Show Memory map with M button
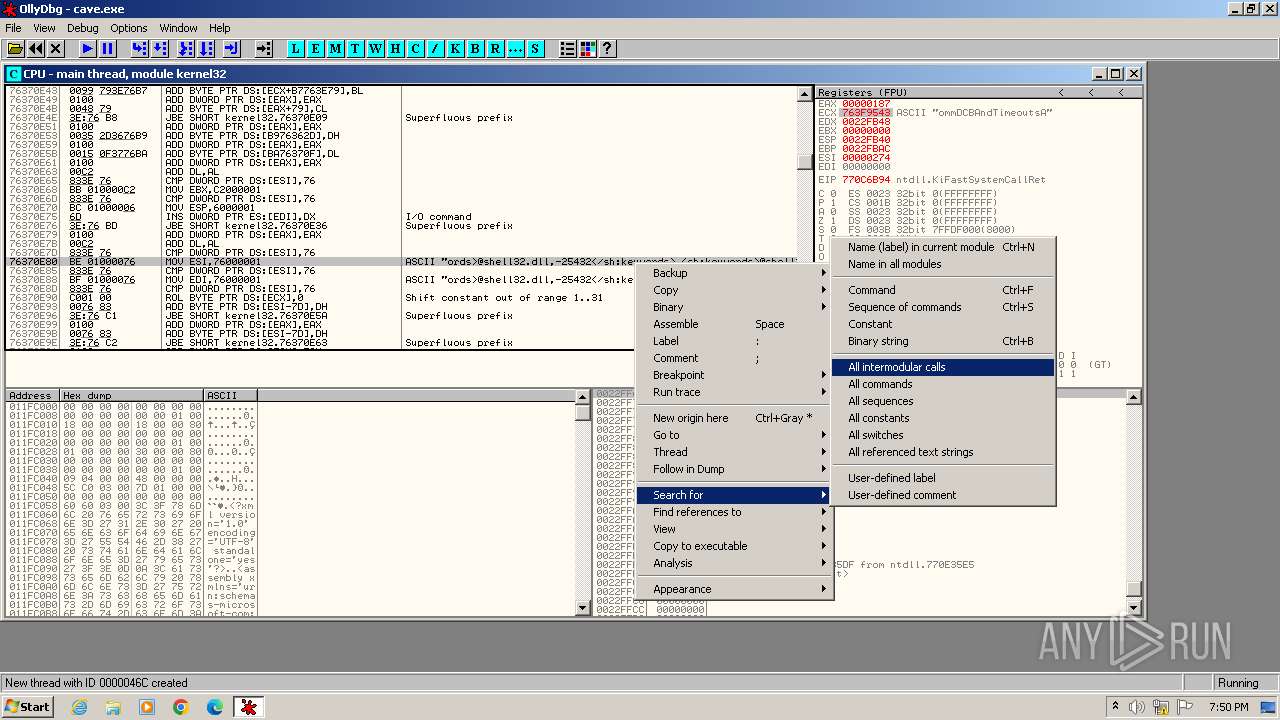 click(335, 48)
